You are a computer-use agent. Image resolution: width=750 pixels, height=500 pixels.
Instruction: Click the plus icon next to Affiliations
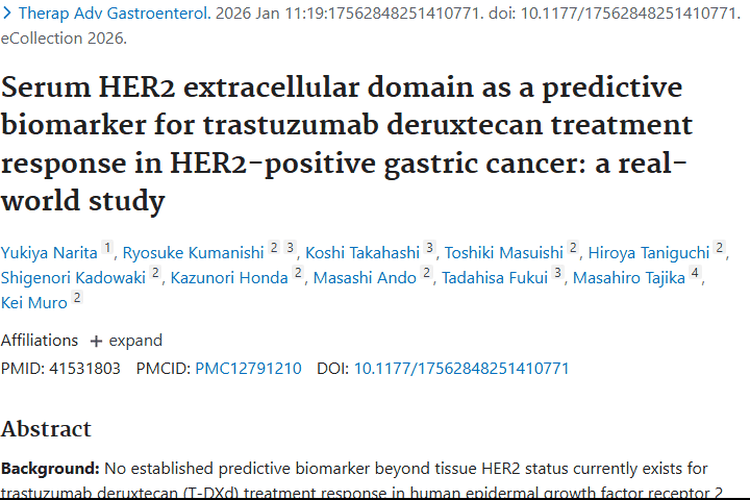pyautogui.click(x=96, y=341)
